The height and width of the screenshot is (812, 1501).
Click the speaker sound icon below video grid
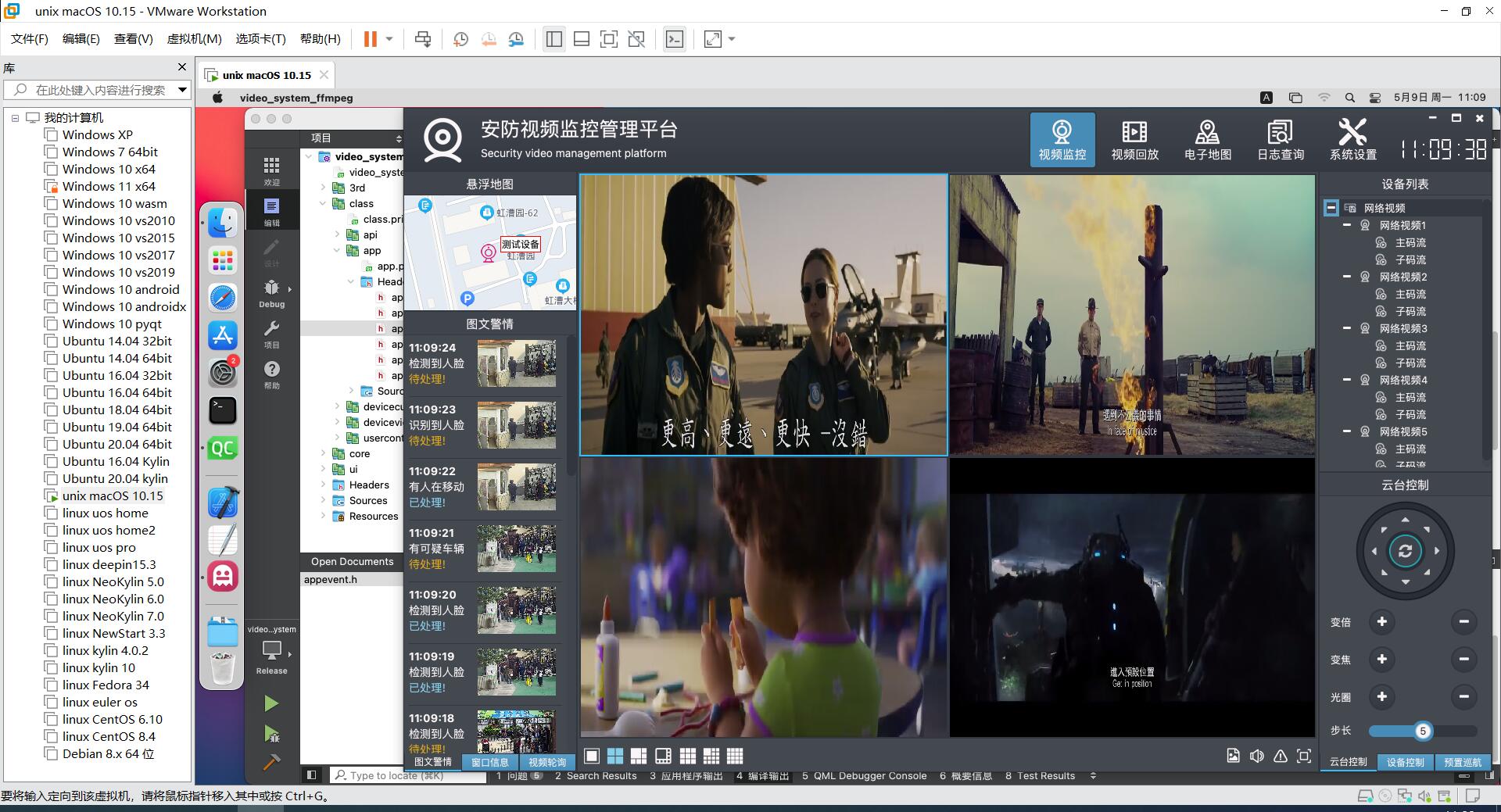(x=1256, y=756)
